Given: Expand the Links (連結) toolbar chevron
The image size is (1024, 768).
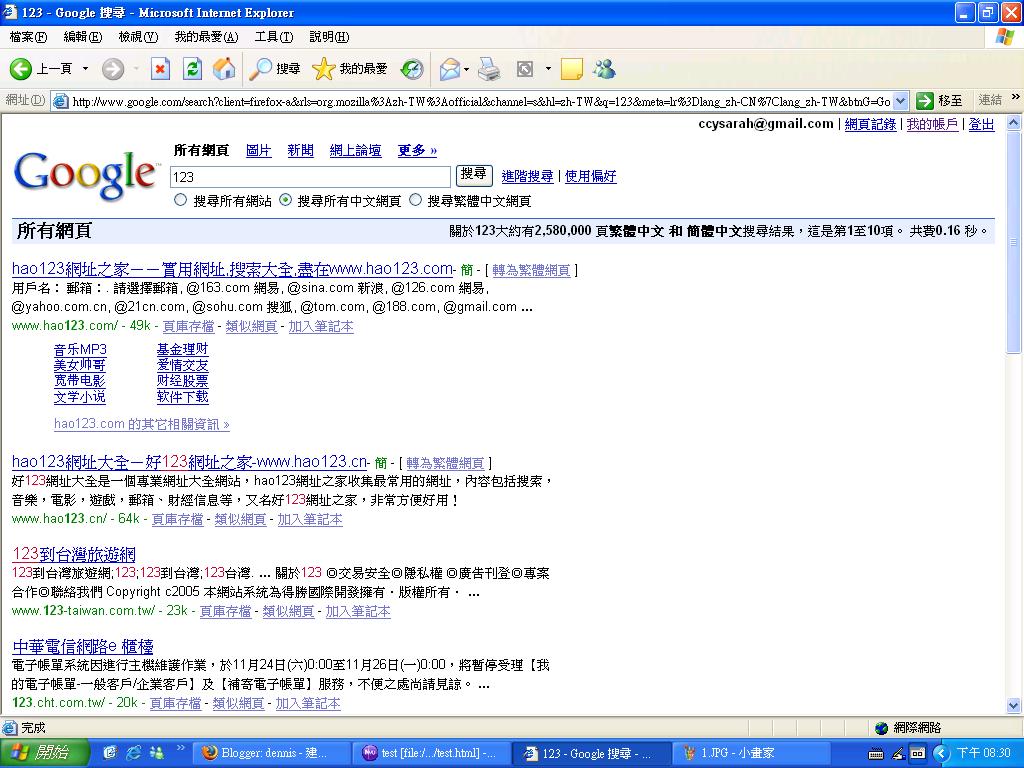Looking at the screenshot, I should [1016, 97].
